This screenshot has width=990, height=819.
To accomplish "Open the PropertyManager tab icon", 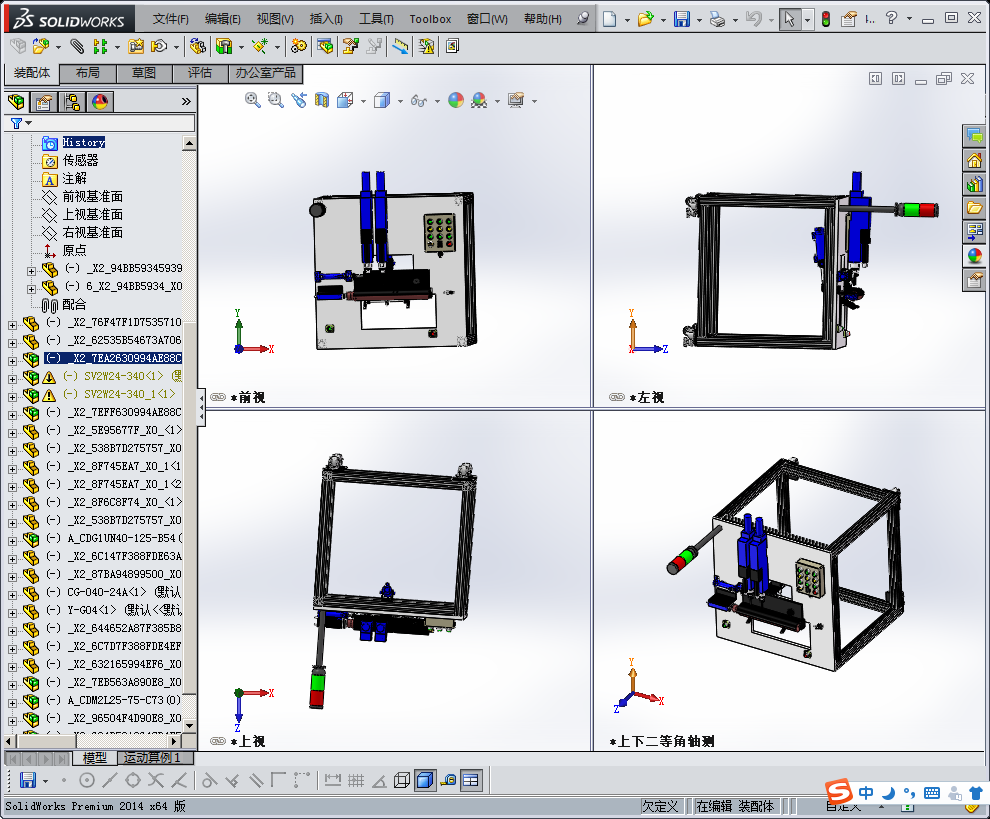I will tap(44, 102).
